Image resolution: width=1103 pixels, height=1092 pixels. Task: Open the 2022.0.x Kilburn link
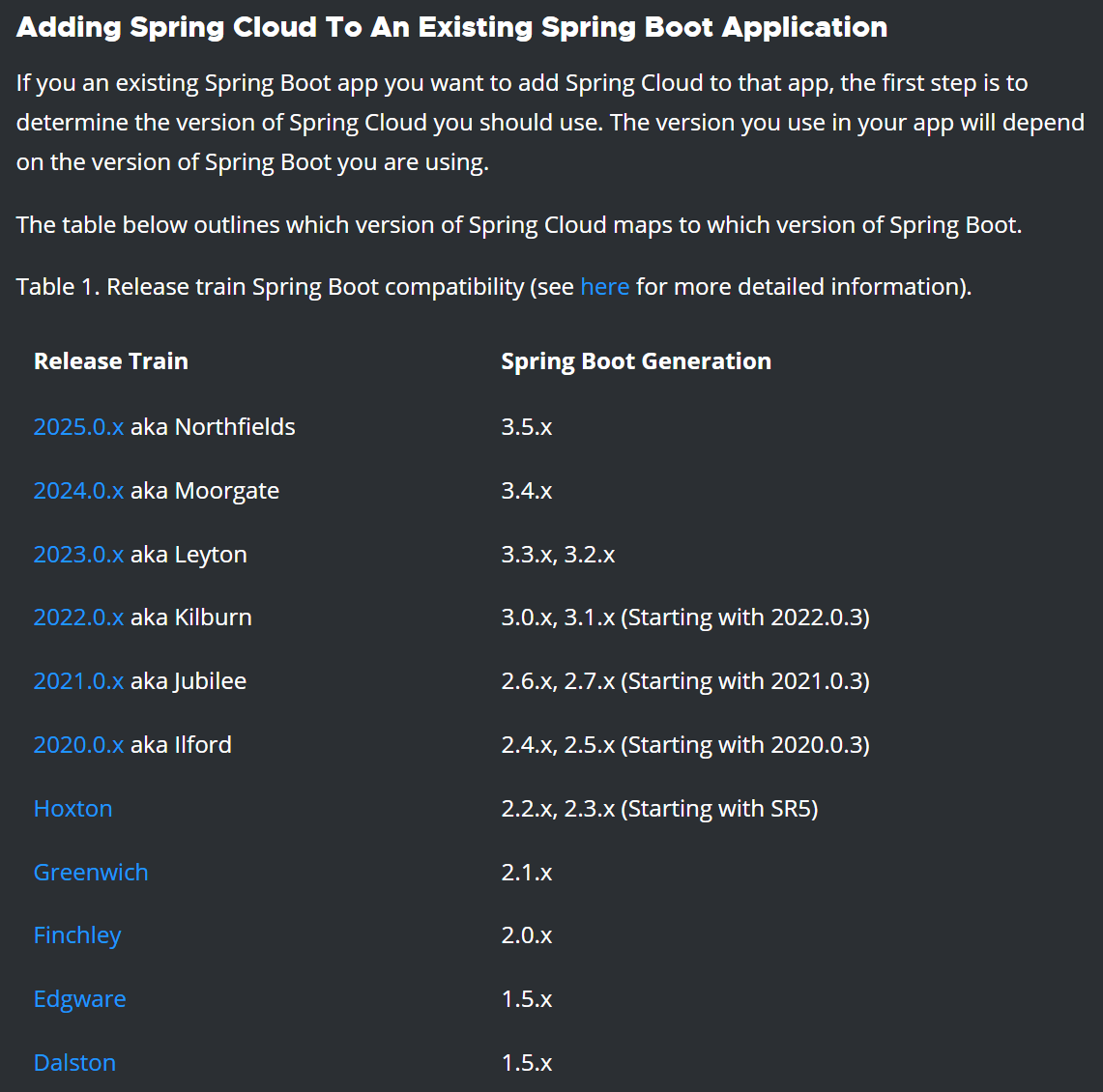(78, 618)
